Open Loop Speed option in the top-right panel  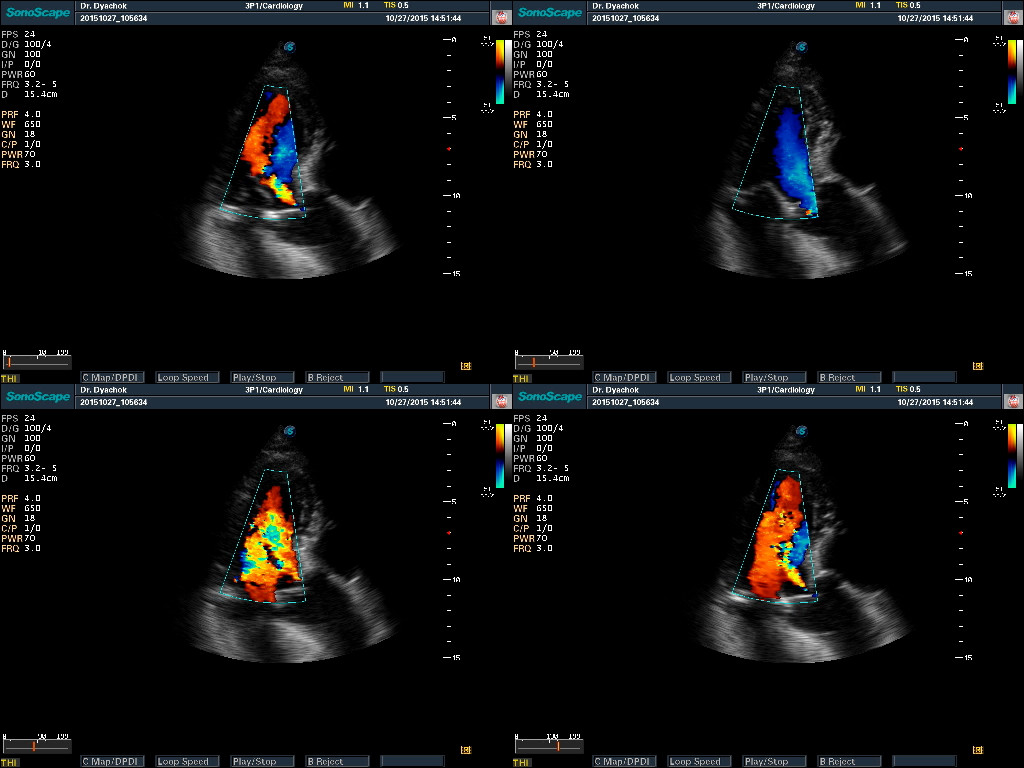tap(699, 378)
